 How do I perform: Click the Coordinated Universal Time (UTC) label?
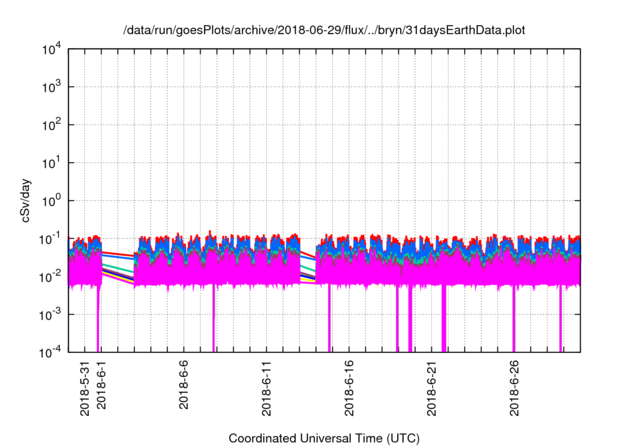[324, 438]
